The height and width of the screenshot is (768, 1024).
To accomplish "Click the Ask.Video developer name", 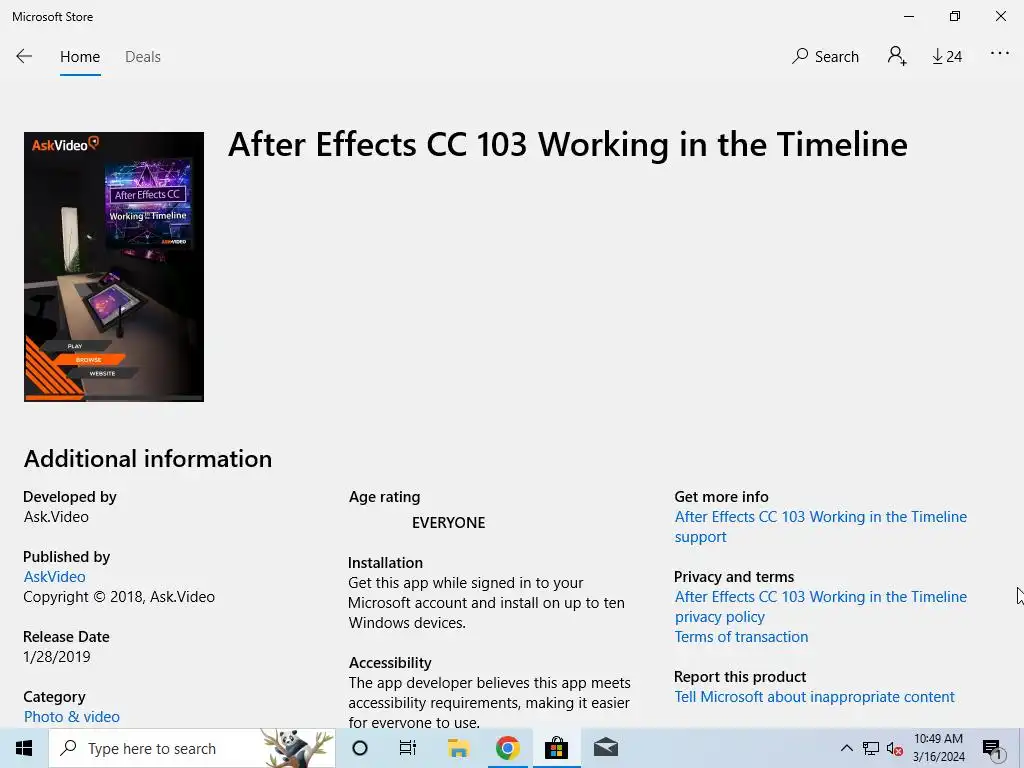I will coord(56,517).
